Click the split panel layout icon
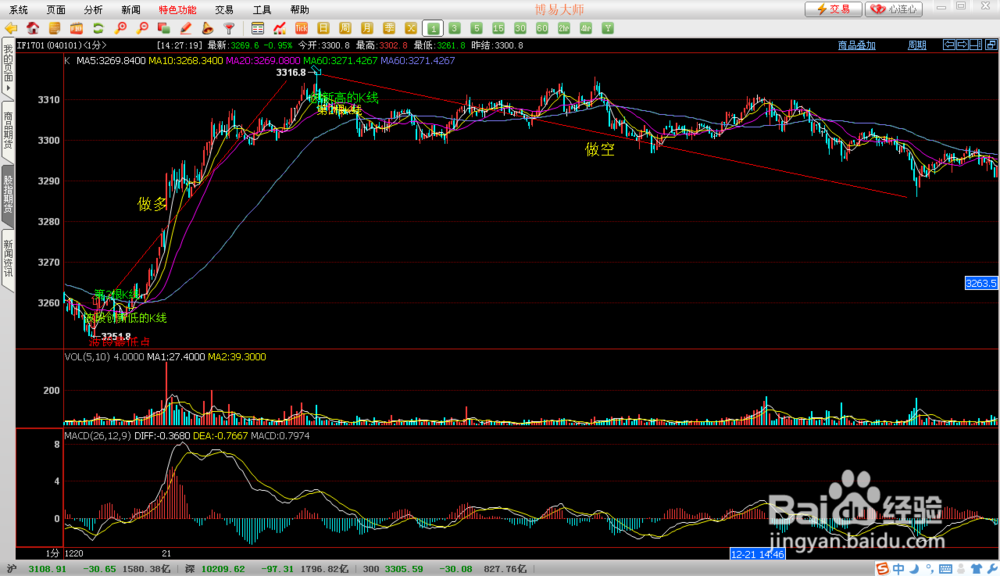This screenshot has height=576, width=1000. pos(976,45)
